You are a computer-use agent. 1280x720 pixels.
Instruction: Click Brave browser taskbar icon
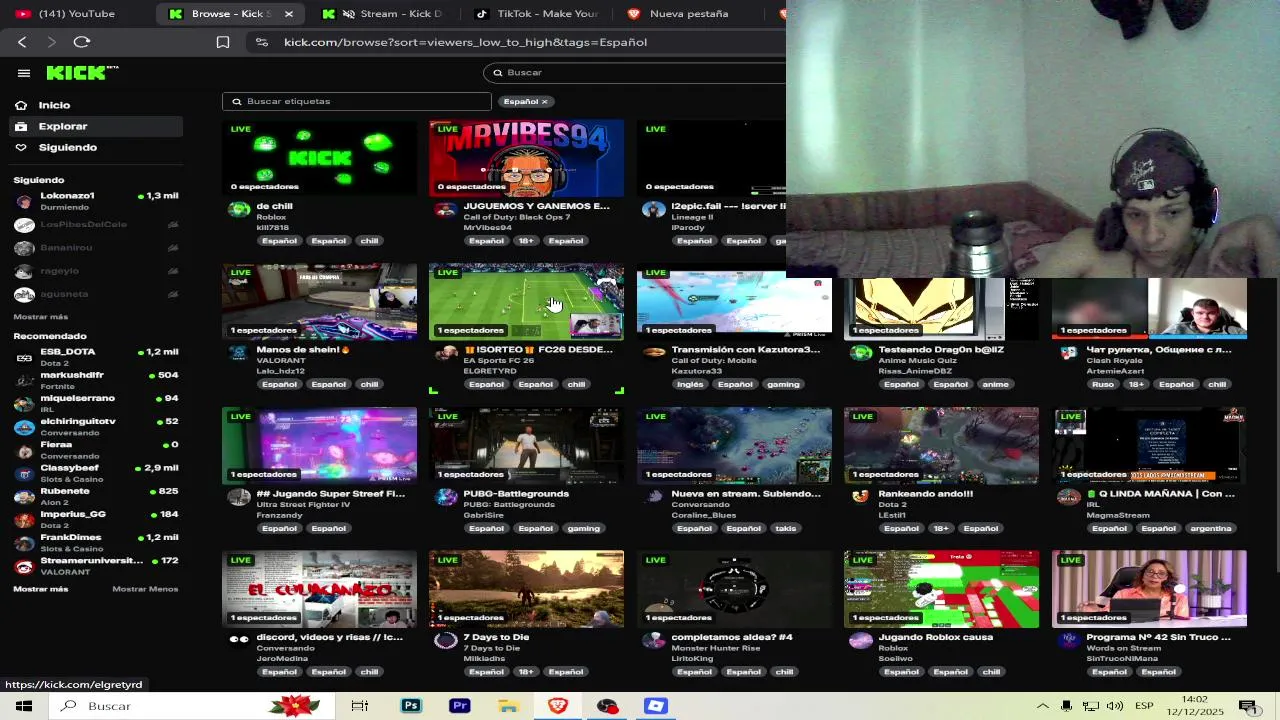558,706
